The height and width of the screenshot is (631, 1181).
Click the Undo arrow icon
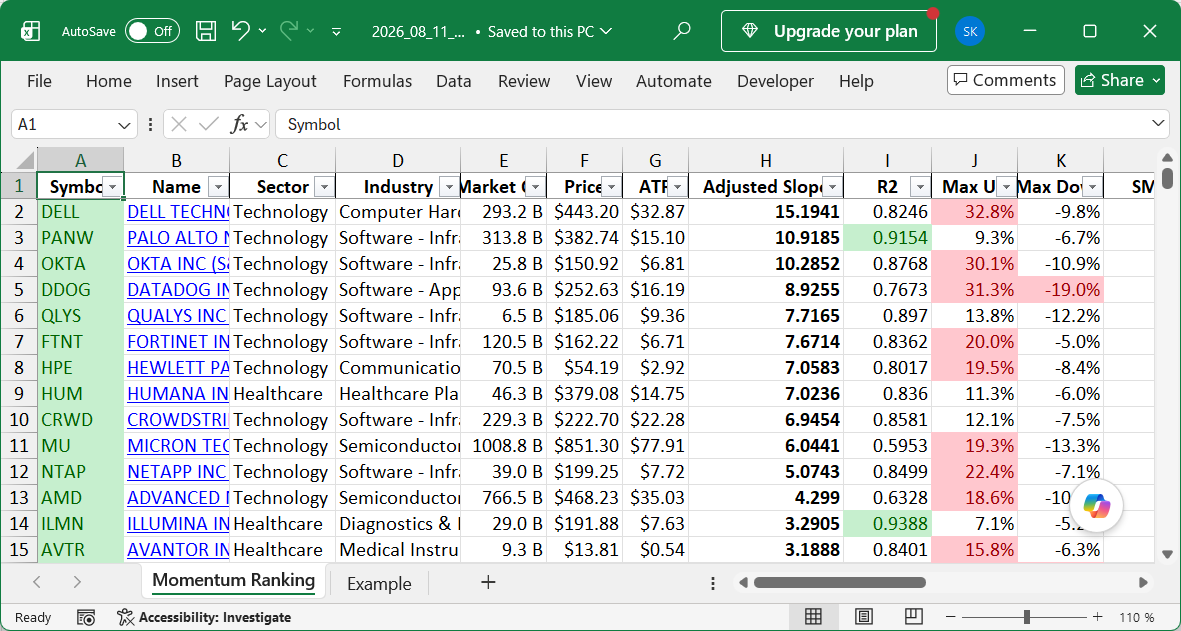pos(240,31)
